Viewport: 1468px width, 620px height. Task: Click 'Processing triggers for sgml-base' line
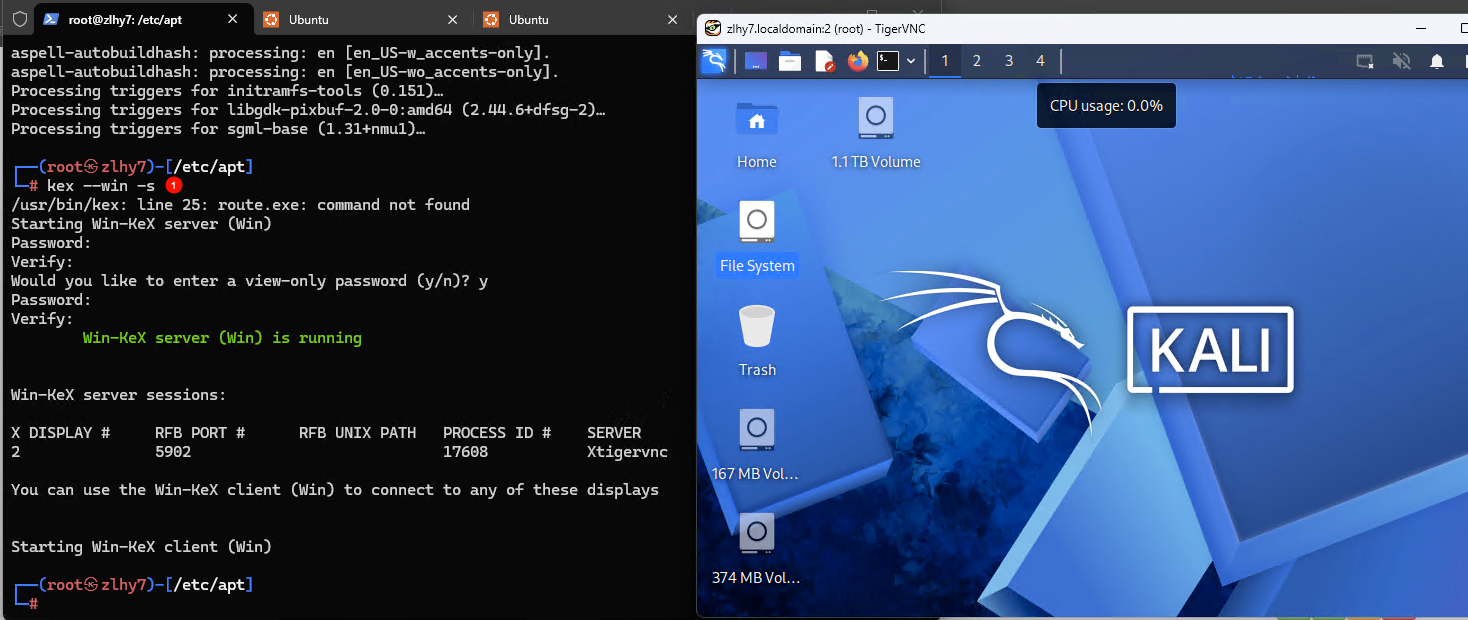click(218, 129)
